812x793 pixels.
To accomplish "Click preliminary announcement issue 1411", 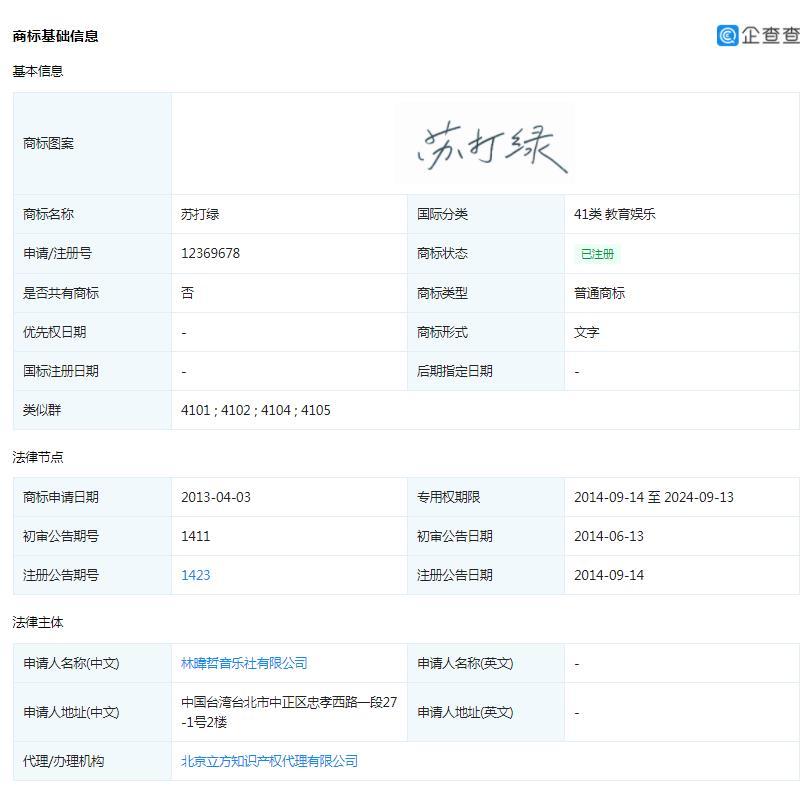I will [196, 536].
